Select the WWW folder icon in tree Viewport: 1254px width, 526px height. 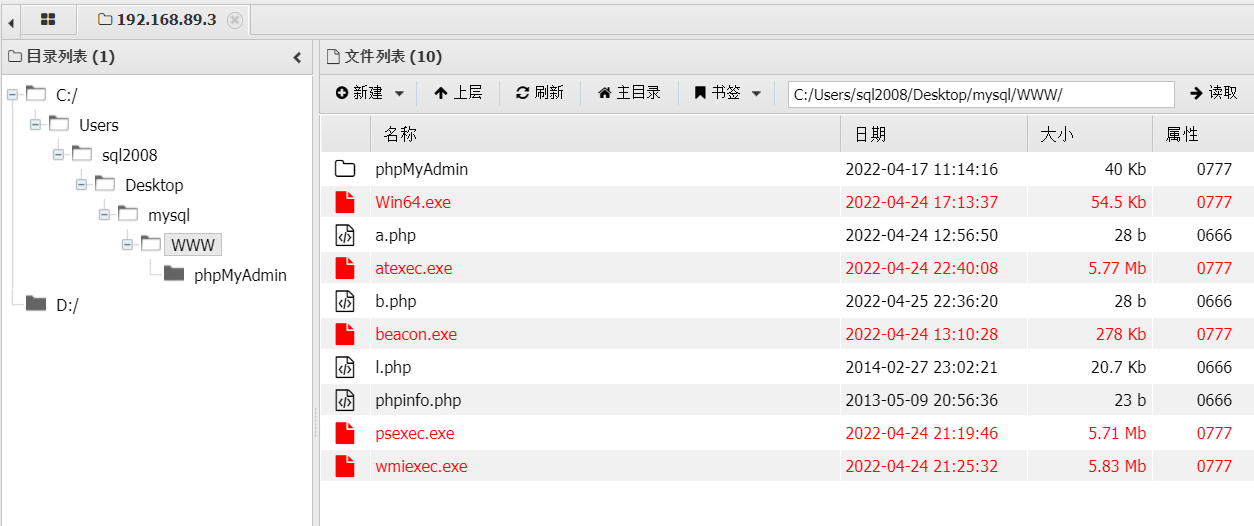coord(151,244)
